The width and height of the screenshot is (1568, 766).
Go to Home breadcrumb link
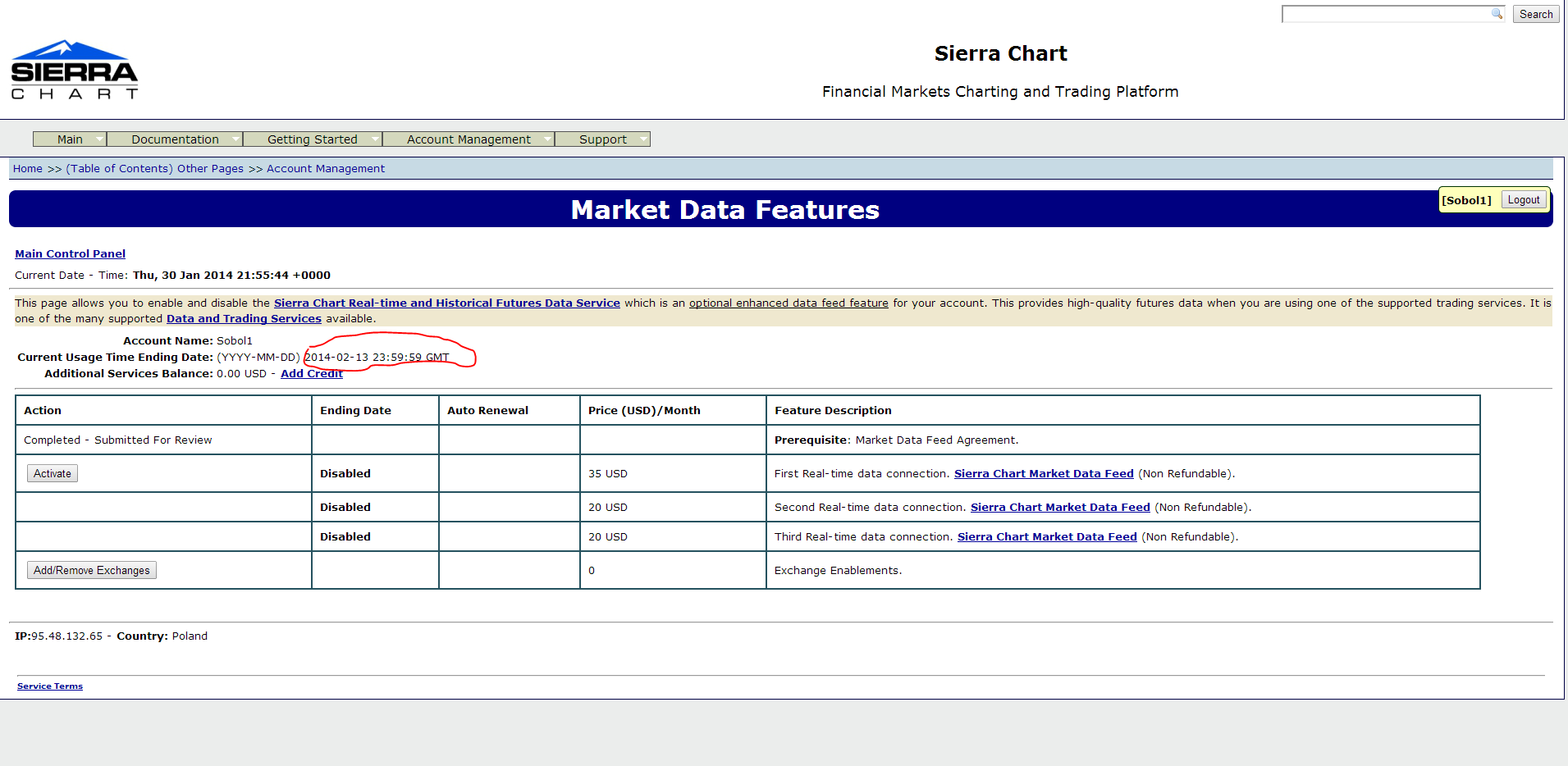coord(28,169)
